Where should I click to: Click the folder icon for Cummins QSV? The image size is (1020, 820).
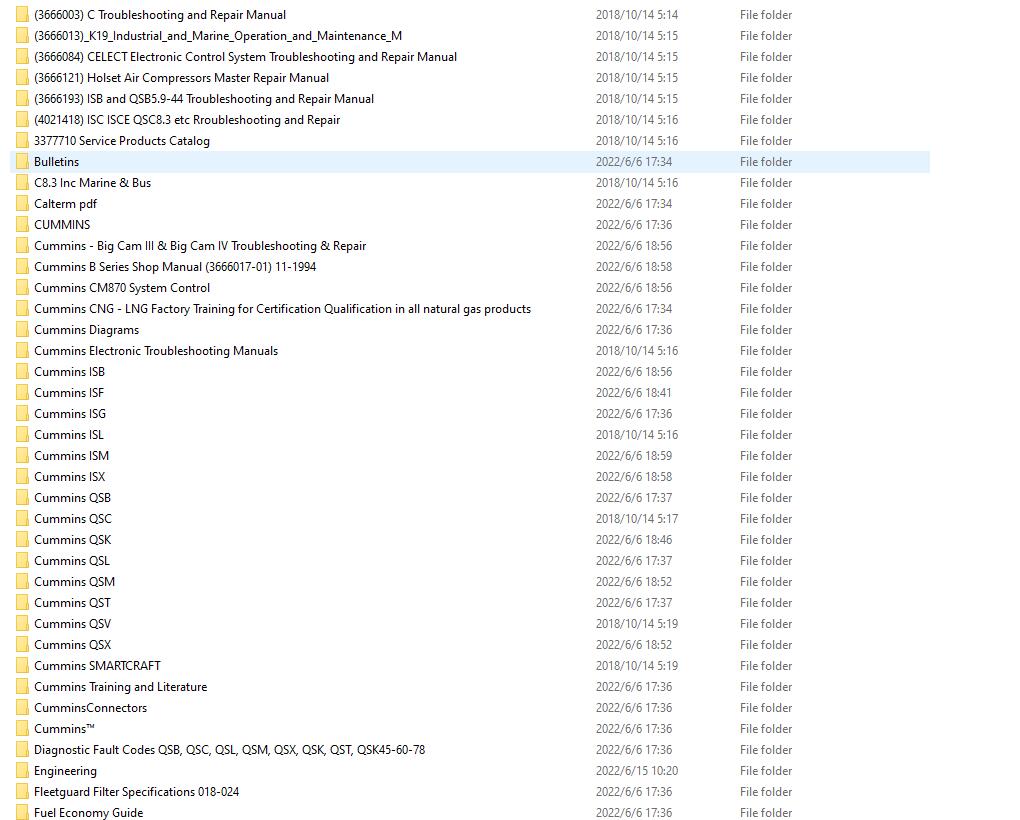tap(22, 624)
